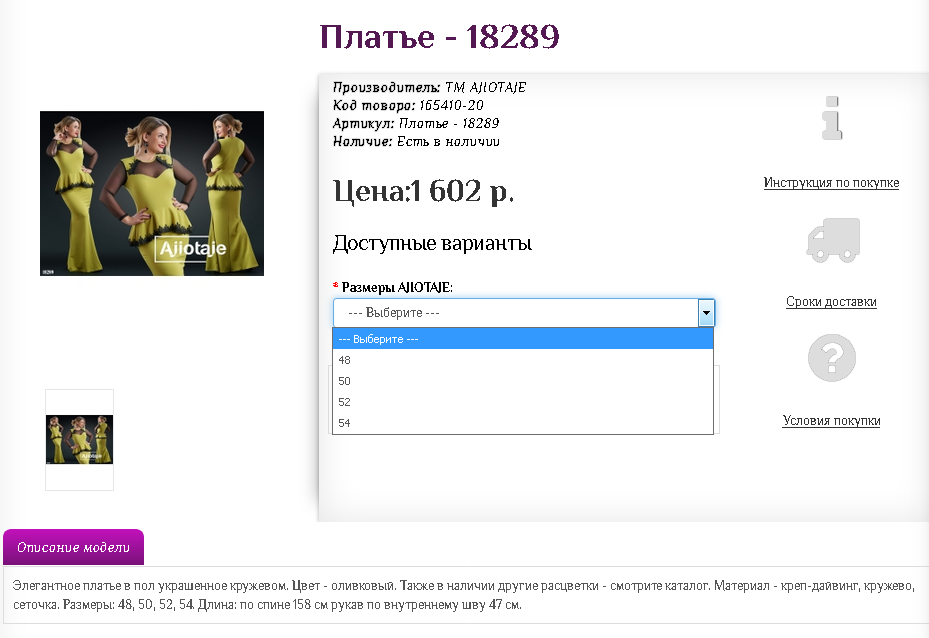Click the price text Цена:1 602 р.
Image resolution: width=929 pixels, height=638 pixels.
(x=424, y=191)
